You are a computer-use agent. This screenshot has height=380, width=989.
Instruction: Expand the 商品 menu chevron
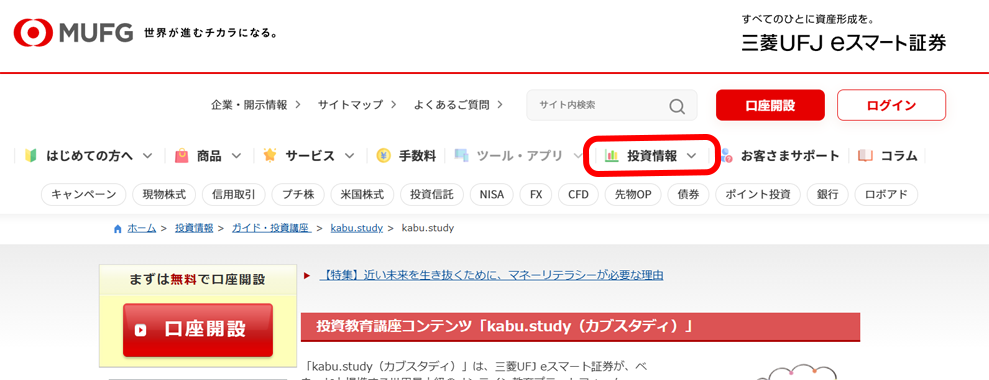point(237,156)
